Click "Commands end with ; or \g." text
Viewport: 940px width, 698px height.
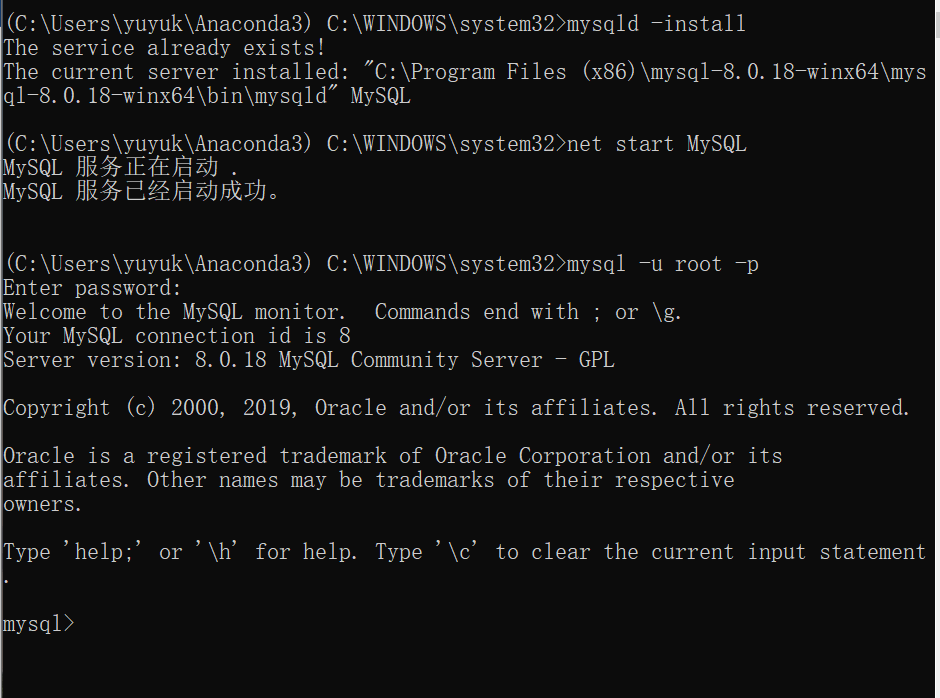pyautogui.click(x=528, y=312)
